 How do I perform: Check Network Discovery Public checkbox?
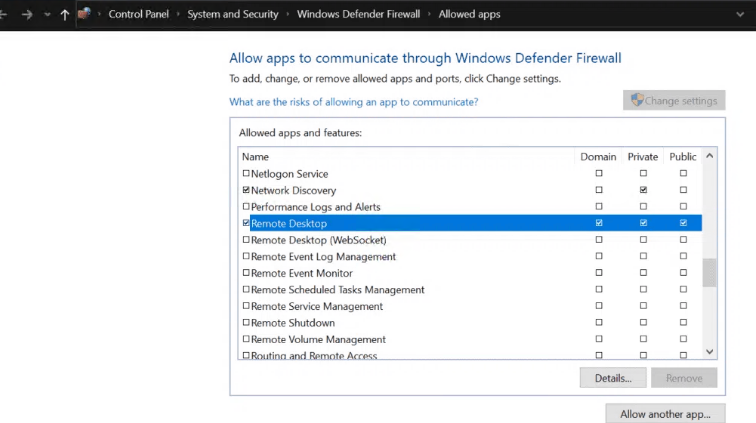(x=683, y=190)
